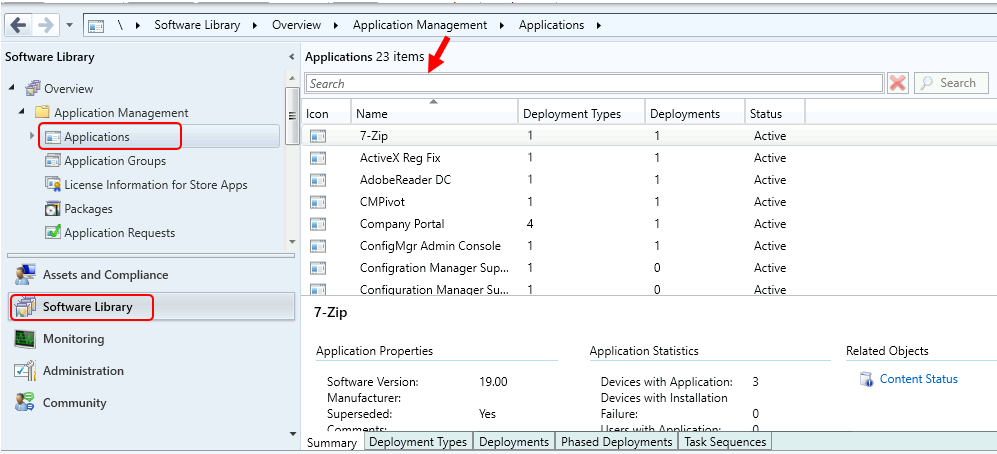Select the Application Management folder icon
Image resolution: width=997 pixels, height=454 pixels.
(x=43, y=113)
